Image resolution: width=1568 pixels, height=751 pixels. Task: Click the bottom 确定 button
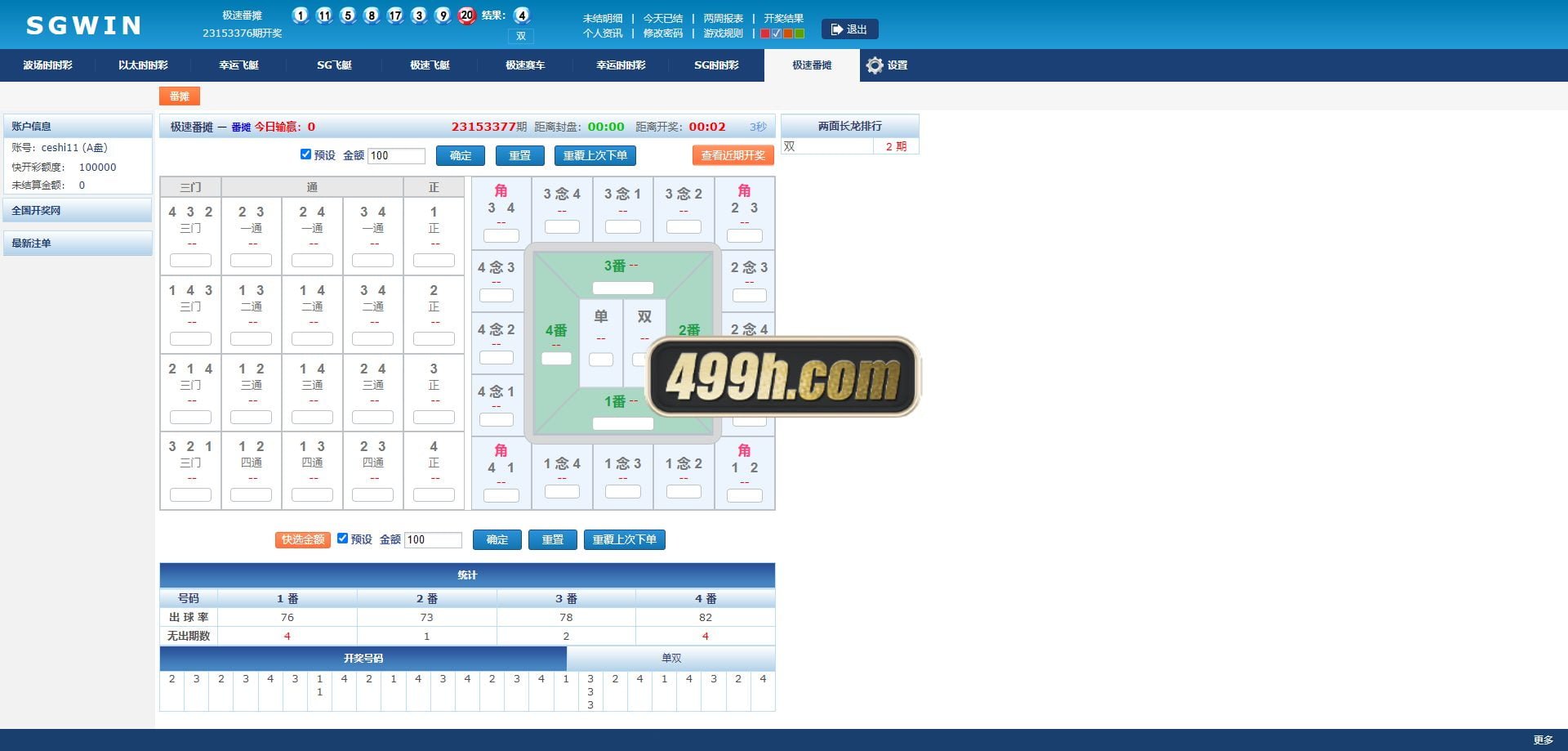click(x=497, y=539)
